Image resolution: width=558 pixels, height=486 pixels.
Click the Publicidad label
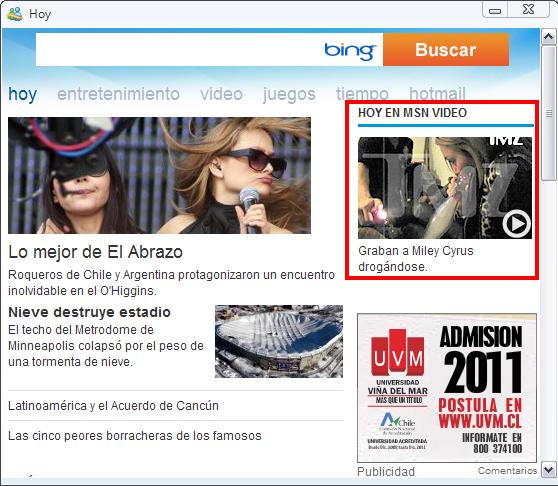point(386,471)
